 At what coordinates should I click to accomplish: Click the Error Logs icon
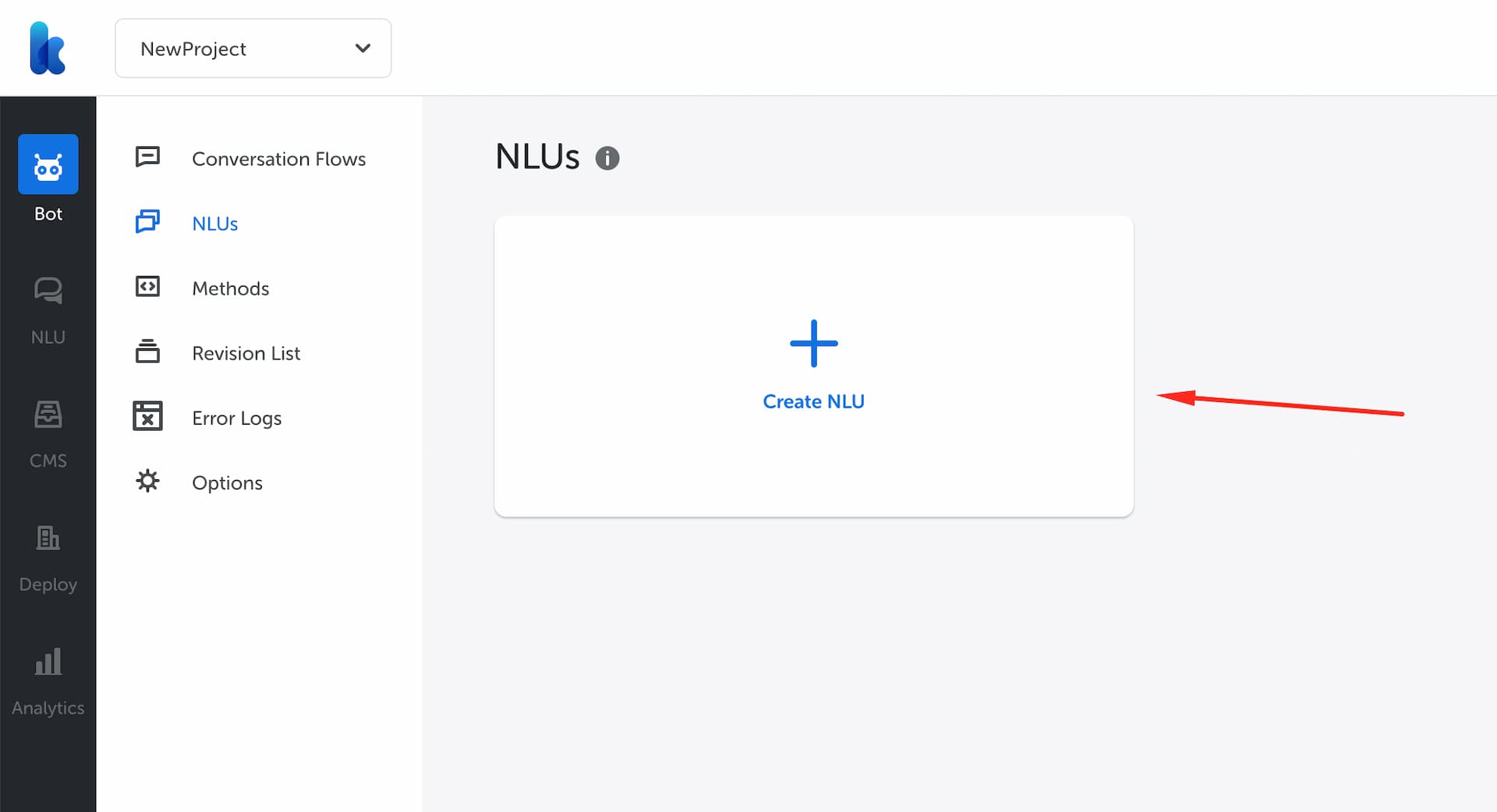tap(147, 416)
